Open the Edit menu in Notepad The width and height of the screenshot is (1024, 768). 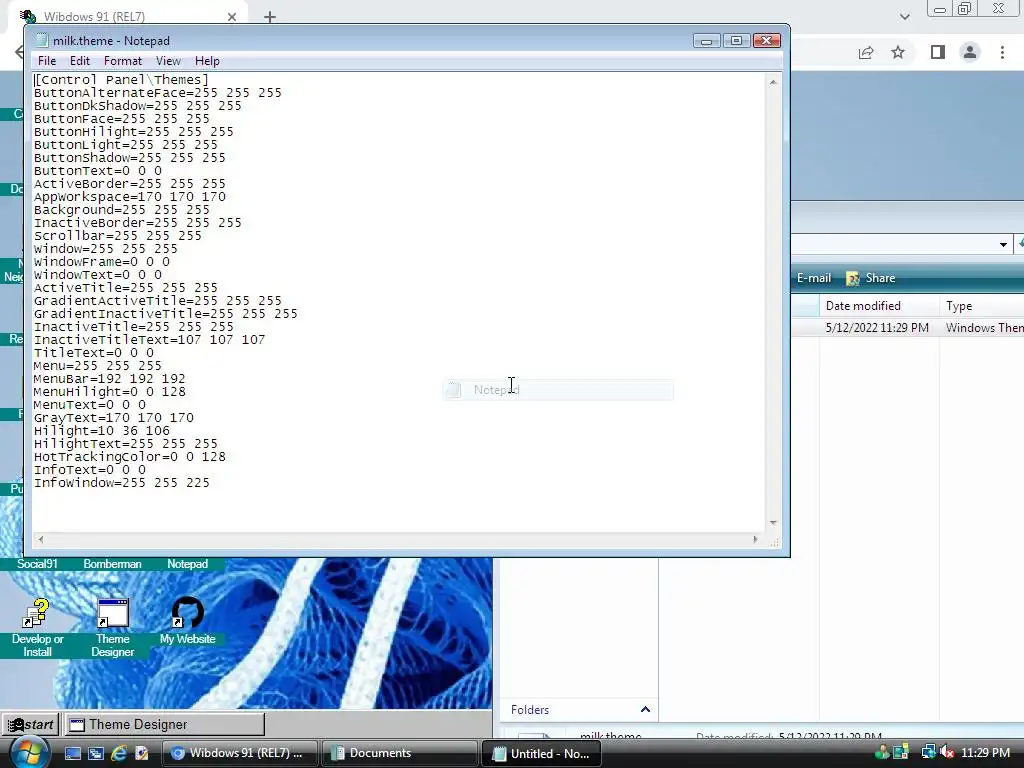pos(80,61)
